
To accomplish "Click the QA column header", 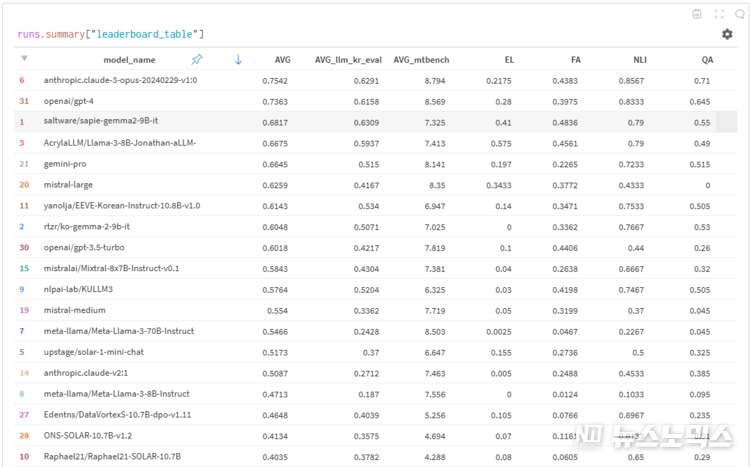I will pyautogui.click(x=707, y=60).
